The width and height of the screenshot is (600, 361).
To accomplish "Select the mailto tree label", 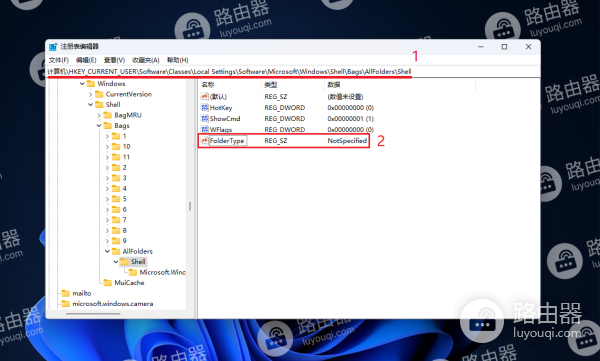I will tap(82, 293).
